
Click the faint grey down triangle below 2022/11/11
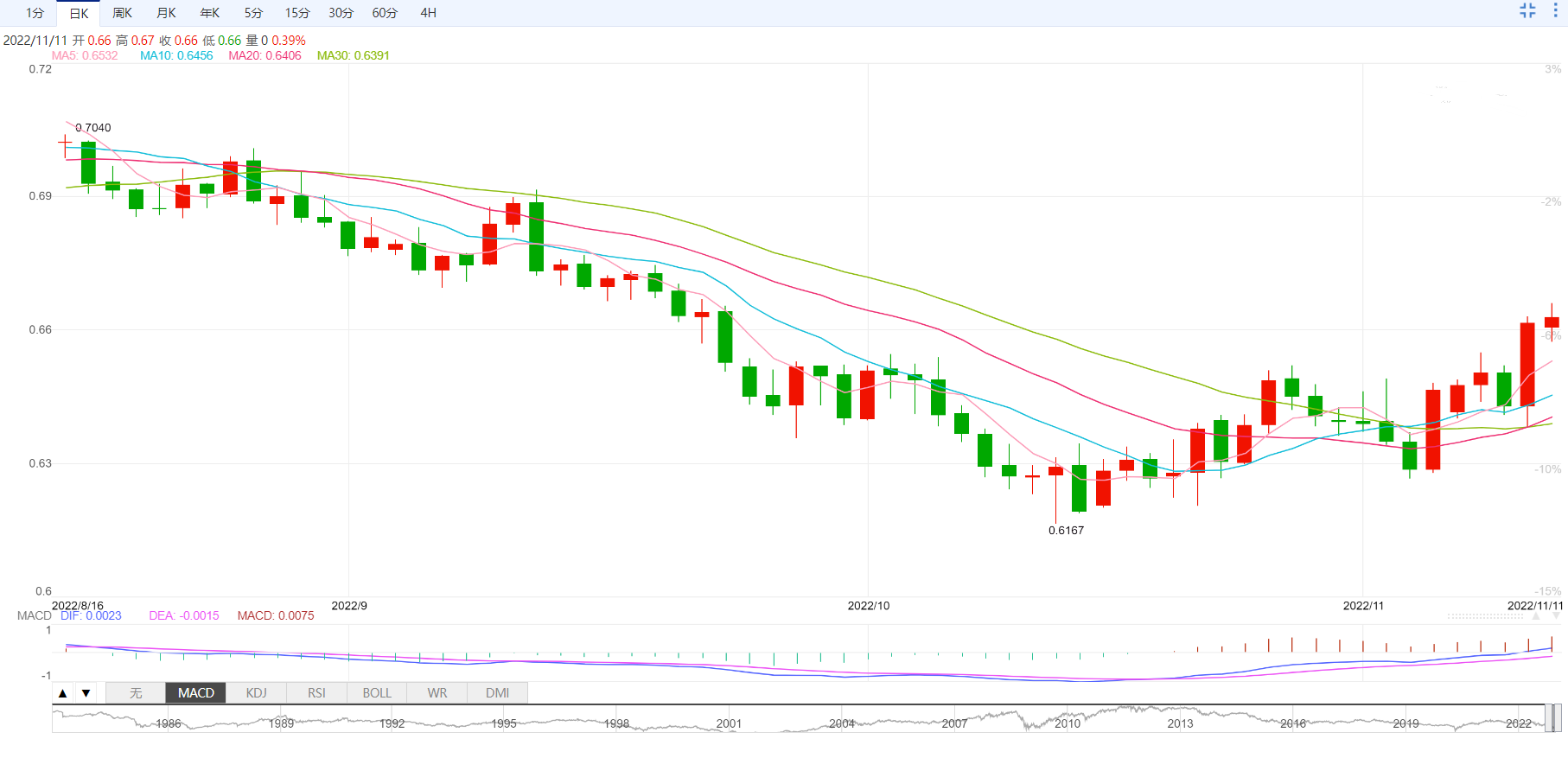click(1557, 616)
